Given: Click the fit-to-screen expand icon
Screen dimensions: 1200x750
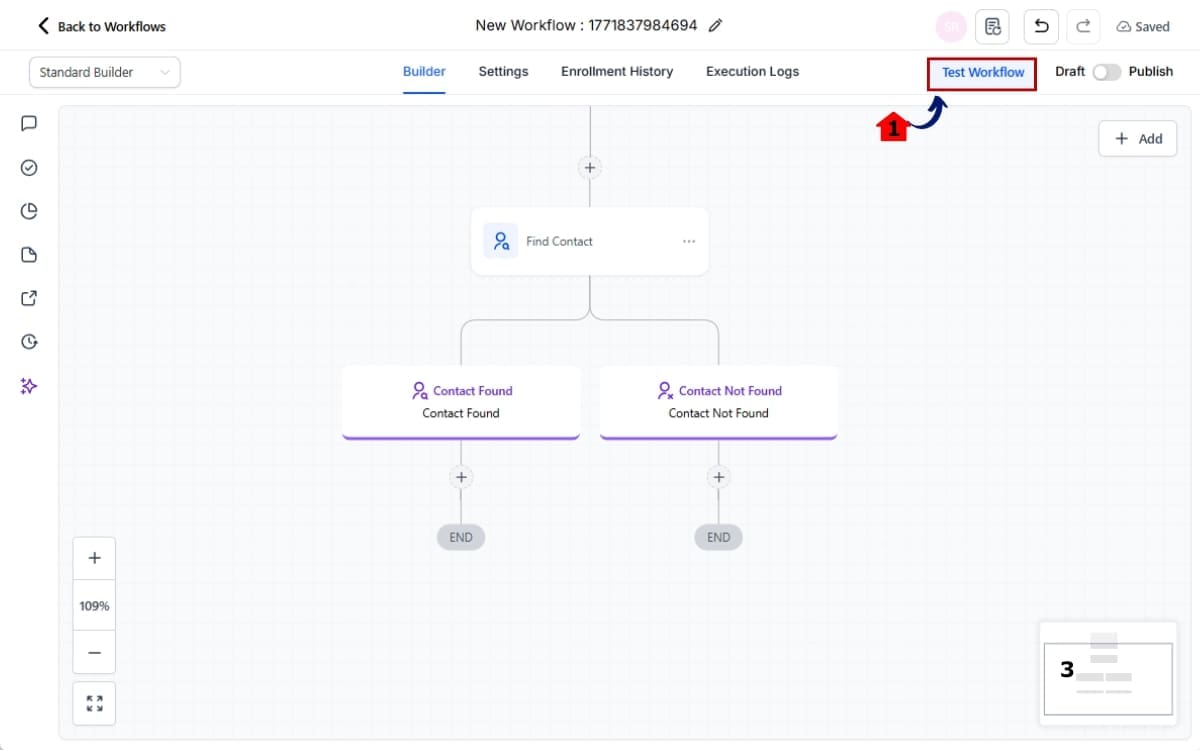Looking at the screenshot, I should 94,703.
